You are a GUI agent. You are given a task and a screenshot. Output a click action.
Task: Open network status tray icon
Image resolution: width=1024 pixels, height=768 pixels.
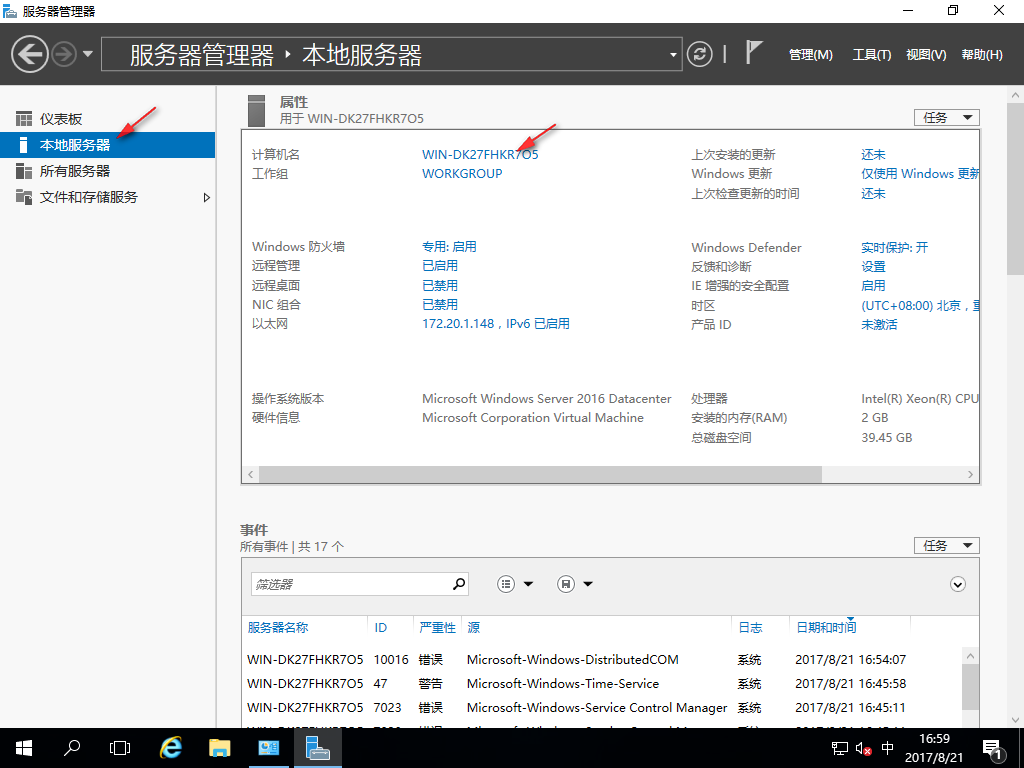click(840, 748)
